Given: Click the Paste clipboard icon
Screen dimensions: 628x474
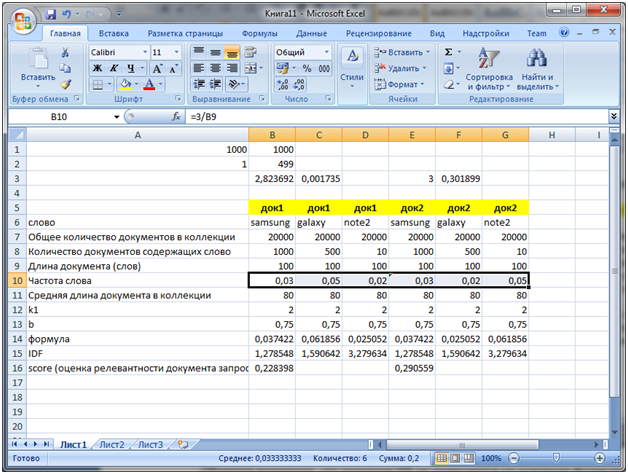Looking at the screenshot, I should [38, 60].
